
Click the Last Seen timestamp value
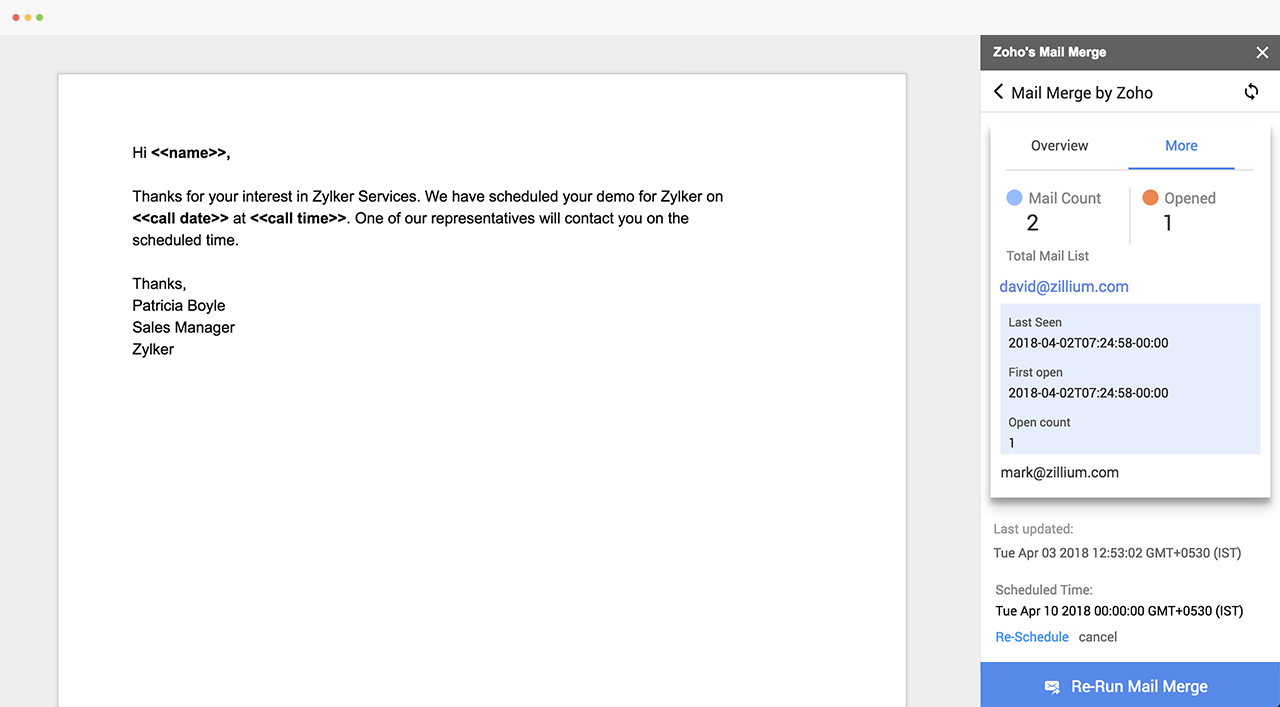click(1088, 343)
